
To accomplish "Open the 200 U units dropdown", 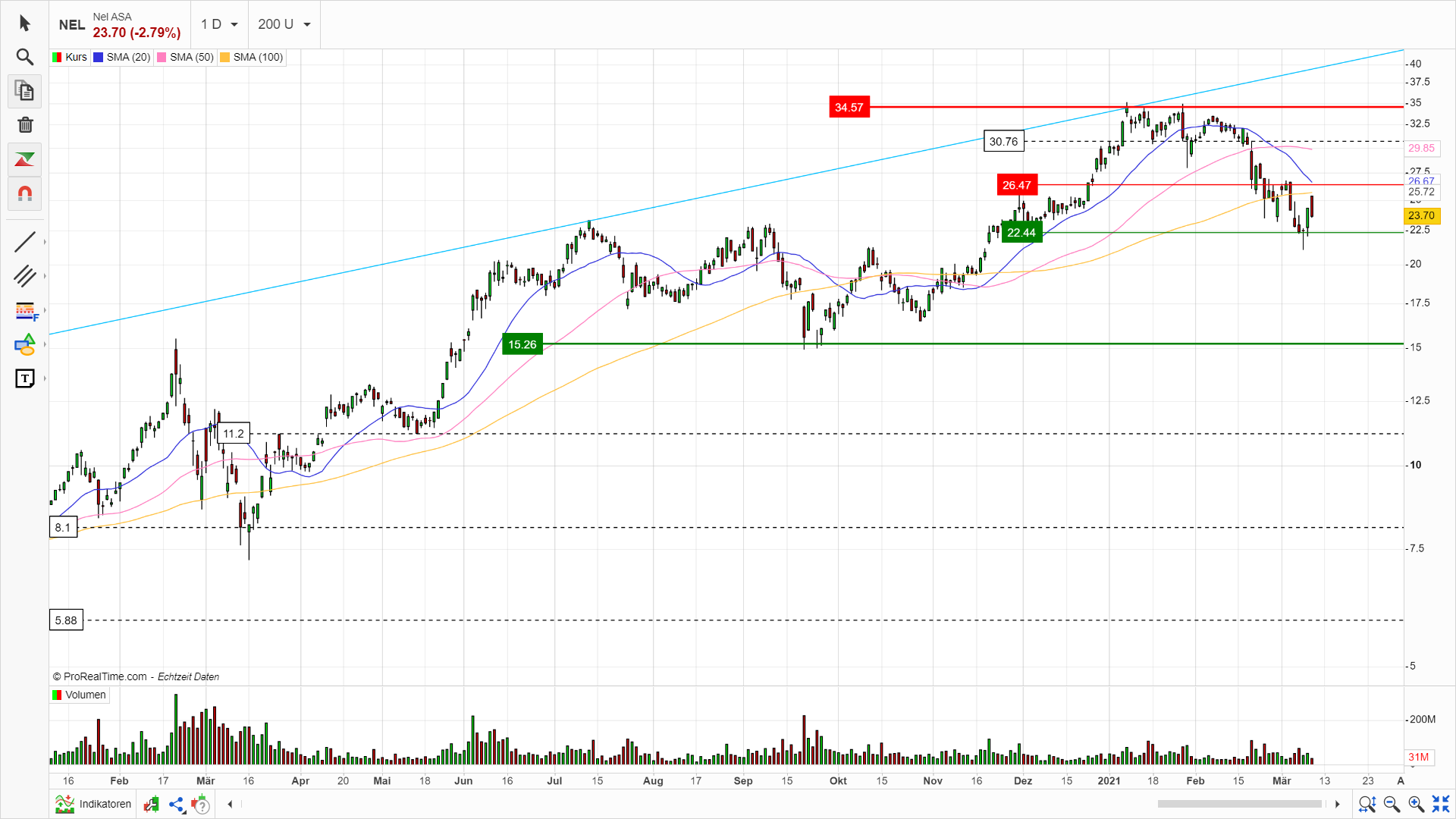I will (284, 24).
